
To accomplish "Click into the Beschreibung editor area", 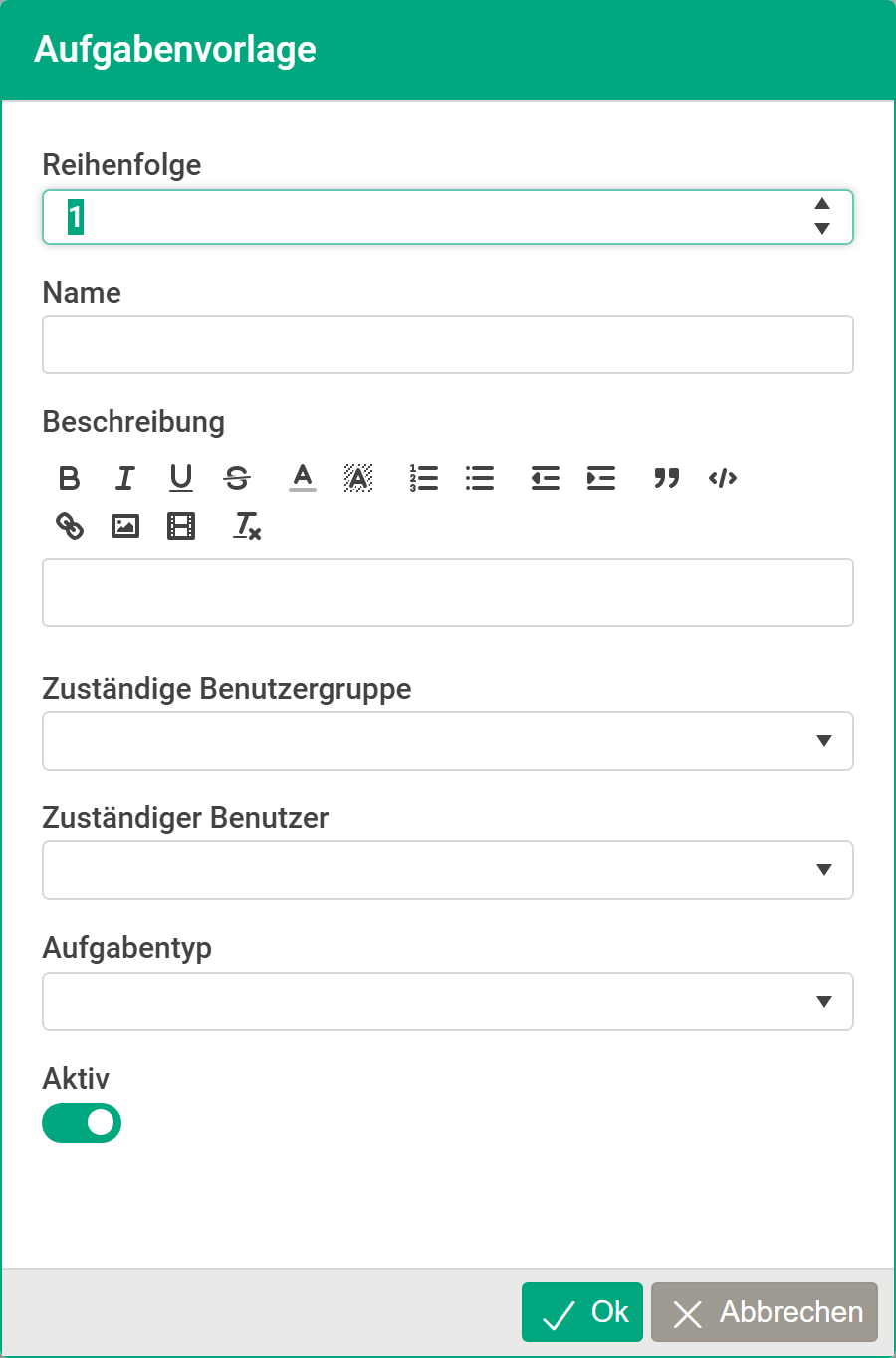I will [448, 592].
